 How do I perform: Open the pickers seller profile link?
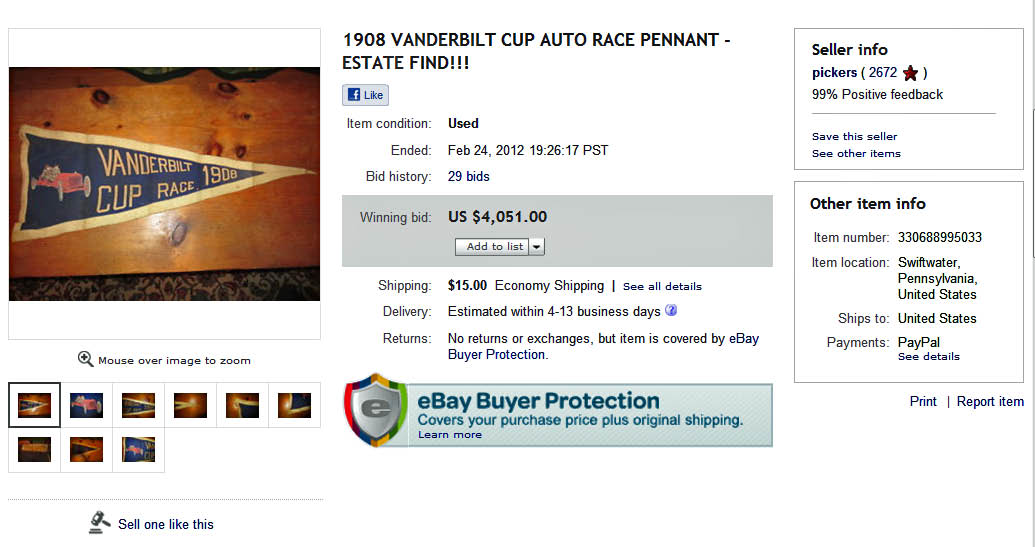tap(834, 73)
